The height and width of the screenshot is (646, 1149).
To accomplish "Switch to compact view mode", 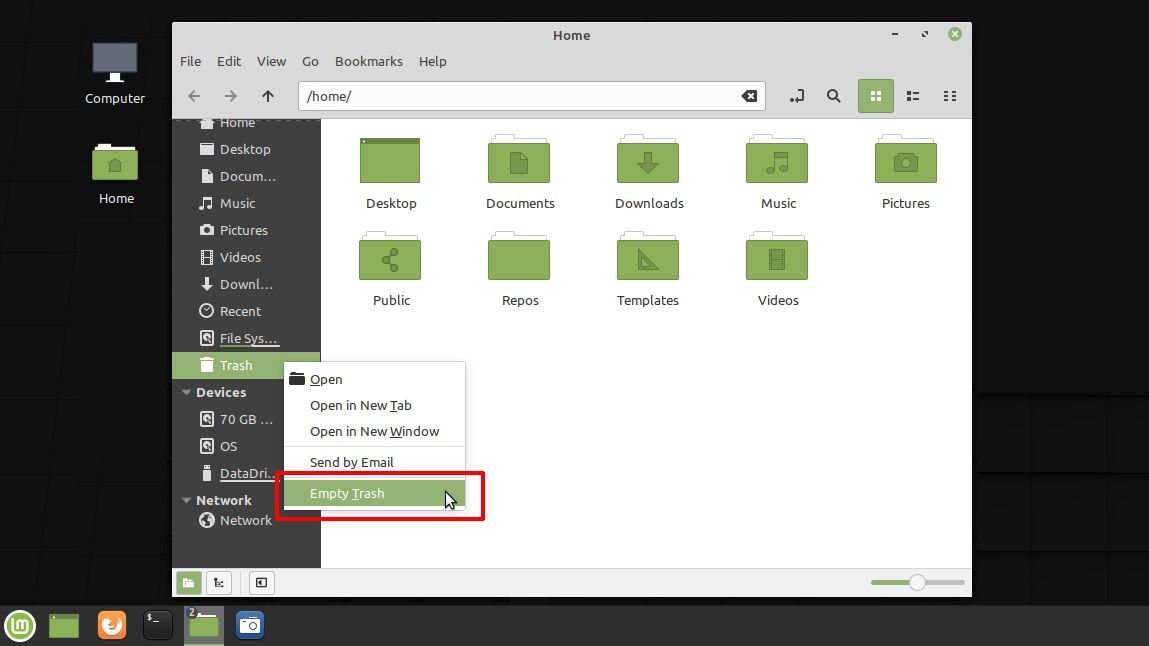I will pos(950,96).
